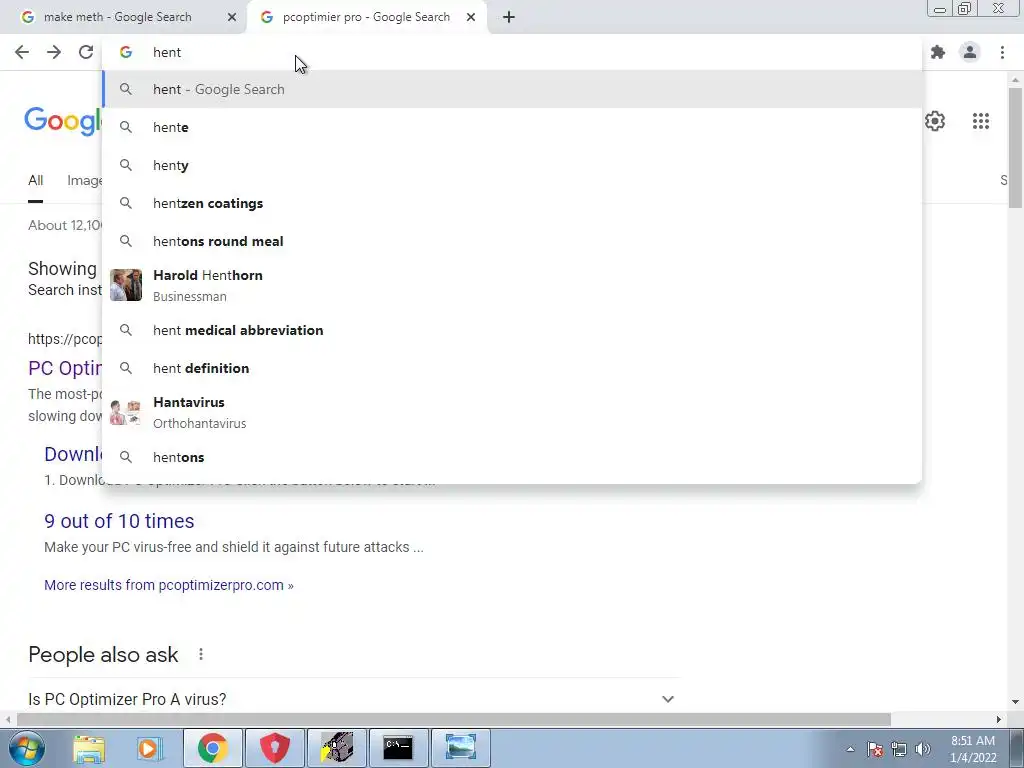Pick the 'hentzen coatings' suggestion
Screen dimensions: 1024x768
[x=512, y=203]
